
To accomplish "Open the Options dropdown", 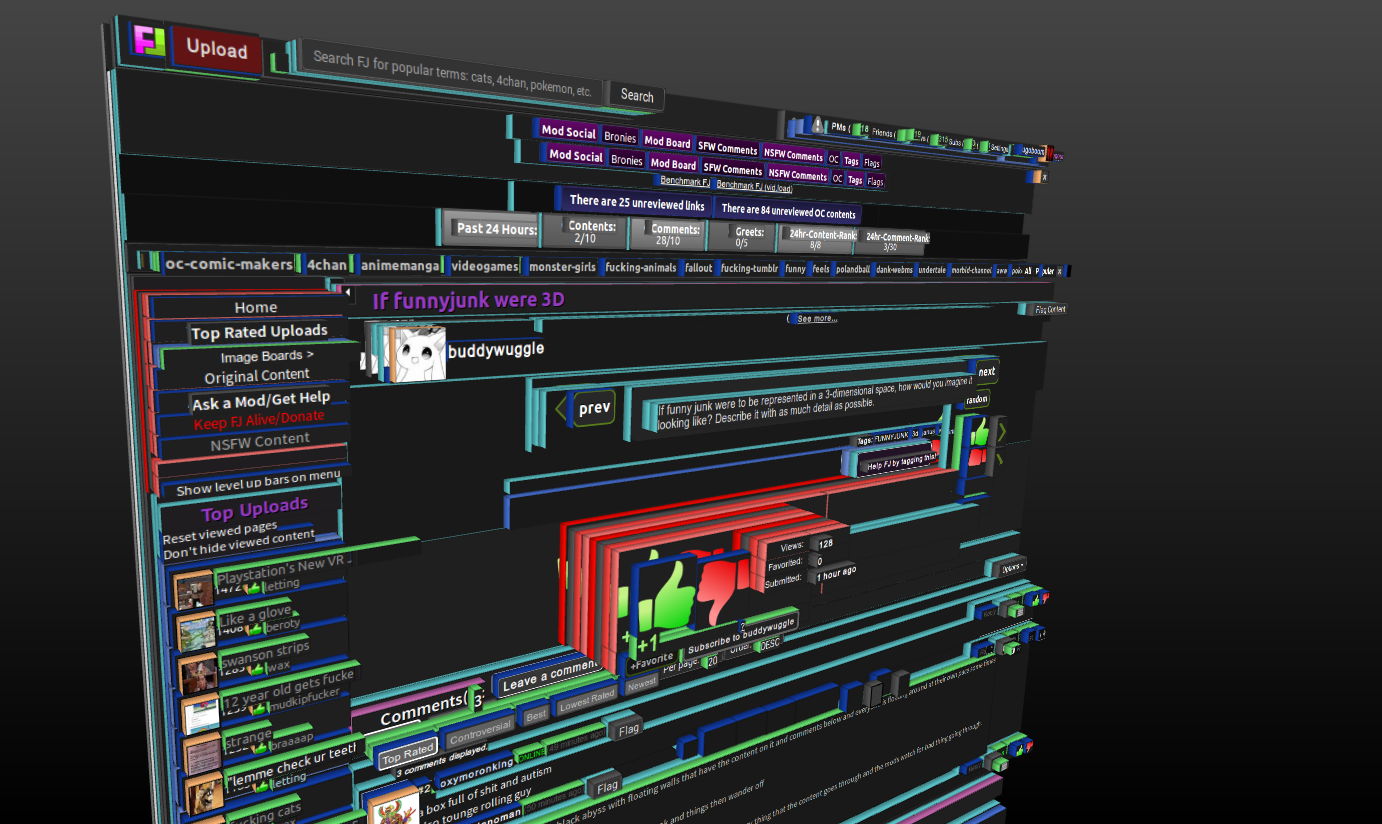I will (1011, 567).
